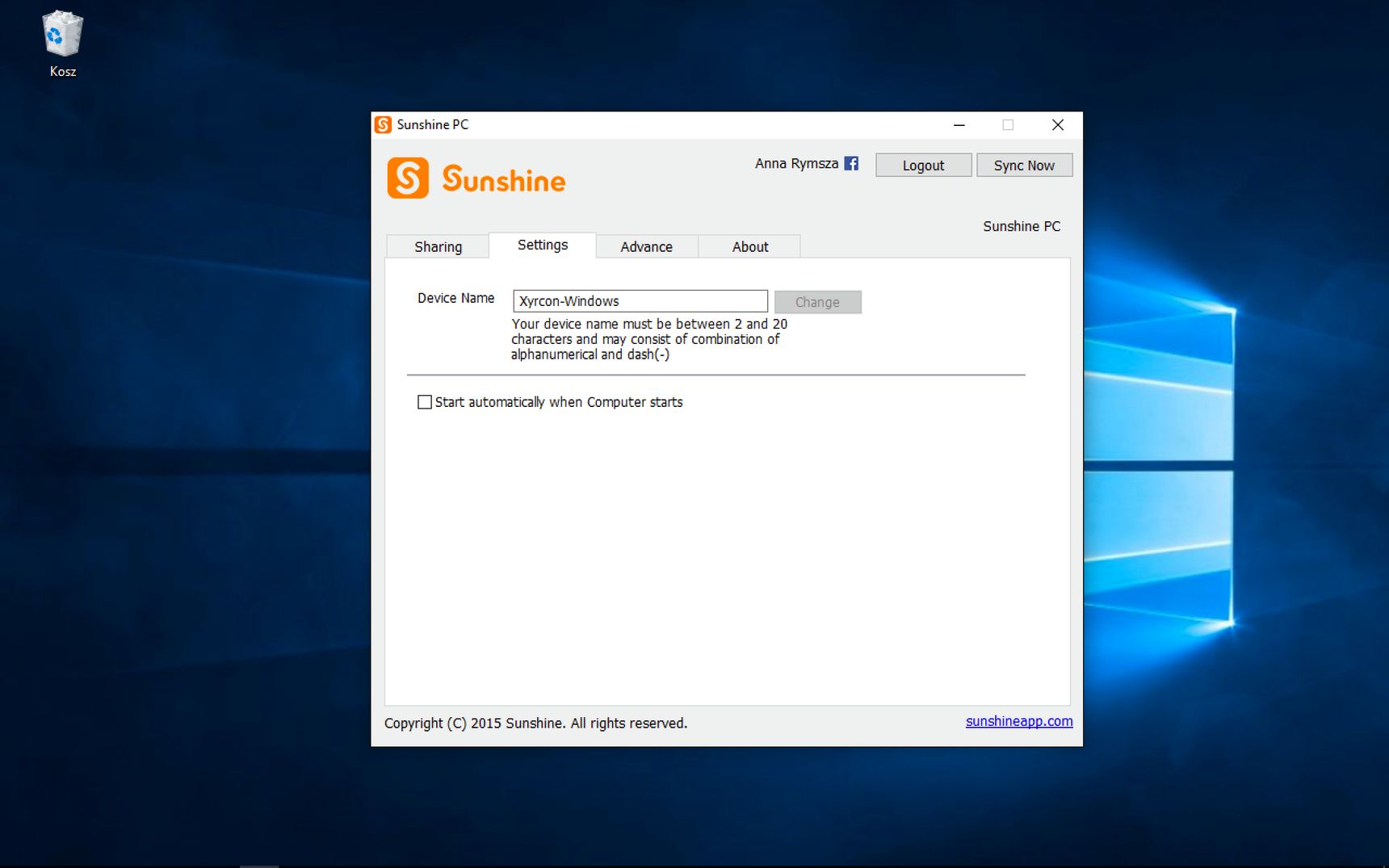Open the sunshineapp.com link

click(1019, 721)
